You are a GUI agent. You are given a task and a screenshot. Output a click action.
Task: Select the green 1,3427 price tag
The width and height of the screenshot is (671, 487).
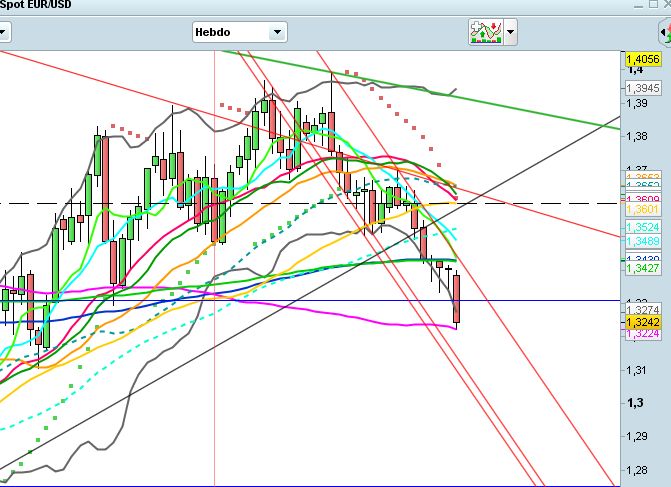(645, 268)
